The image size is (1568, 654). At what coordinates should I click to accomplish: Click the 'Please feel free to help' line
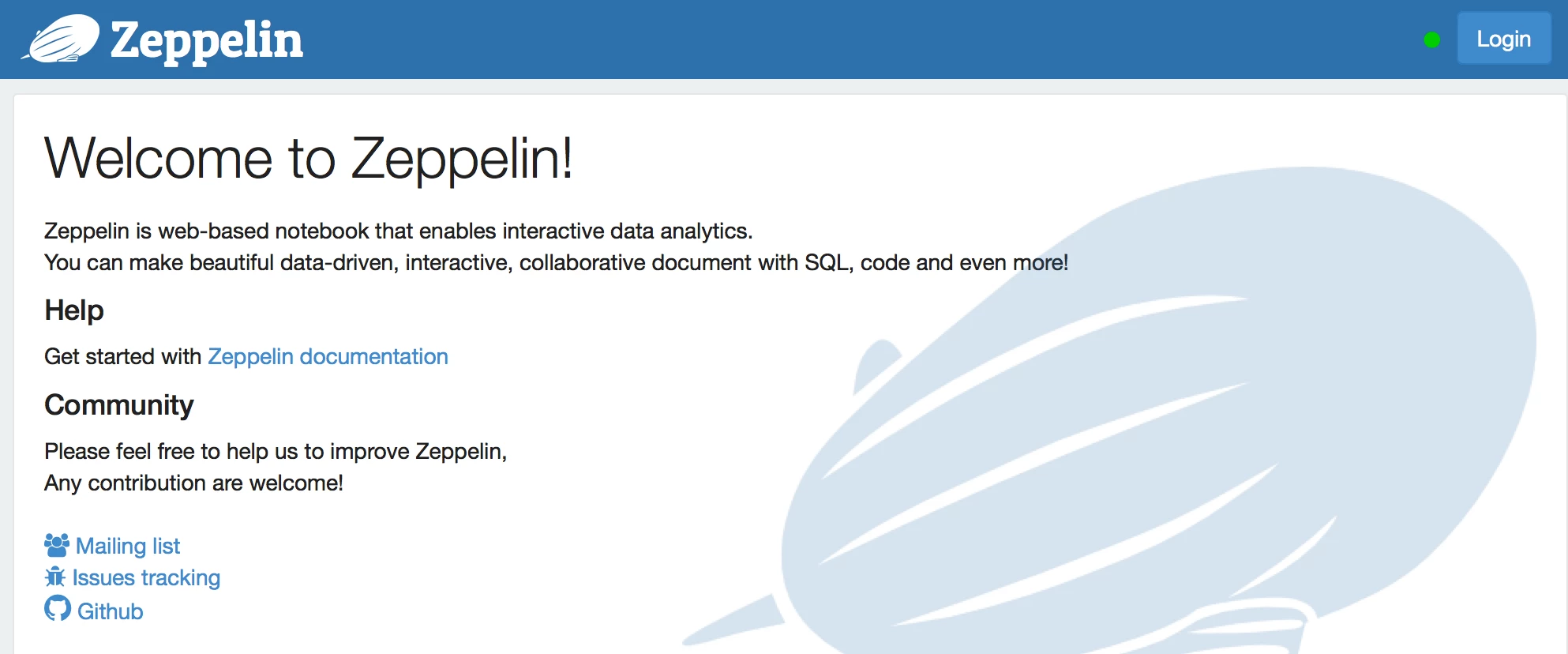coord(276,452)
